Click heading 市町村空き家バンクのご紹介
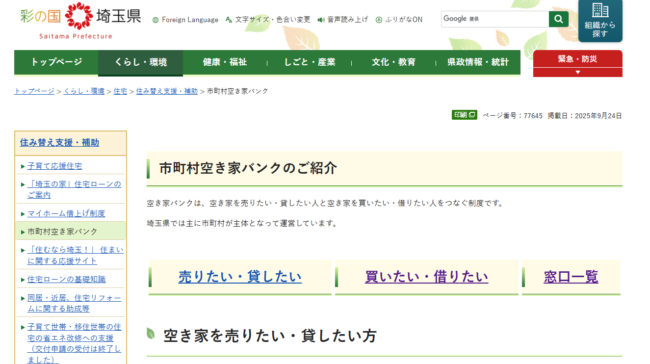Viewport: 650px width, 364px height. click(248, 168)
